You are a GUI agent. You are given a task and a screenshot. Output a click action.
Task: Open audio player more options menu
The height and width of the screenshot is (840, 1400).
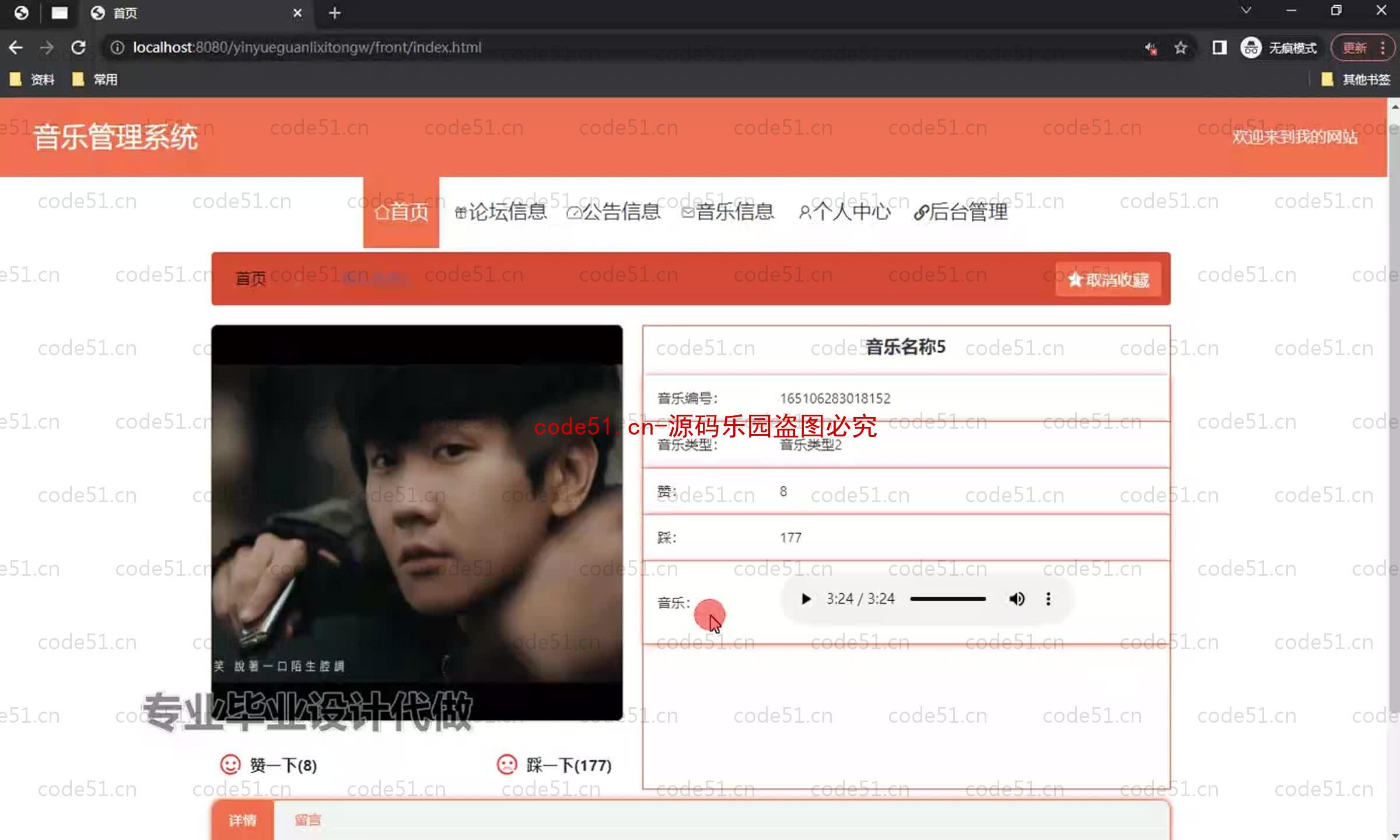[x=1048, y=598]
